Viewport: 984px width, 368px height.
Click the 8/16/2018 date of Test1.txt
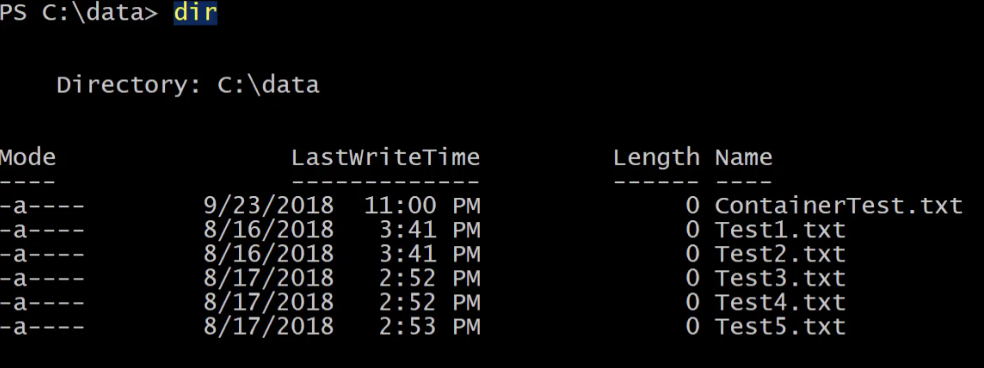[x=269, y=230]
